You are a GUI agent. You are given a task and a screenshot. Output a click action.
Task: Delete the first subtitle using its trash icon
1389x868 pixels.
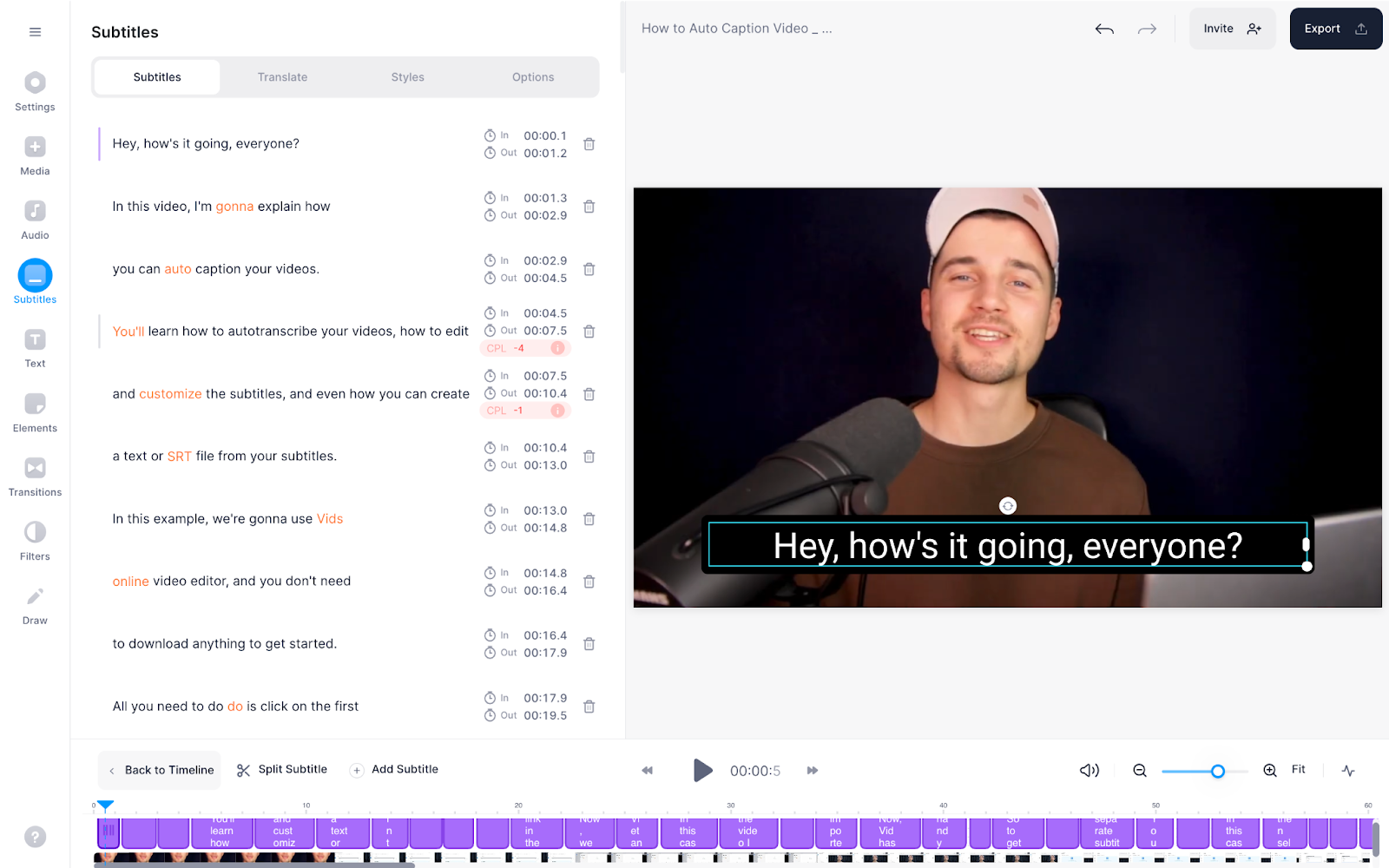pos(589,144)
